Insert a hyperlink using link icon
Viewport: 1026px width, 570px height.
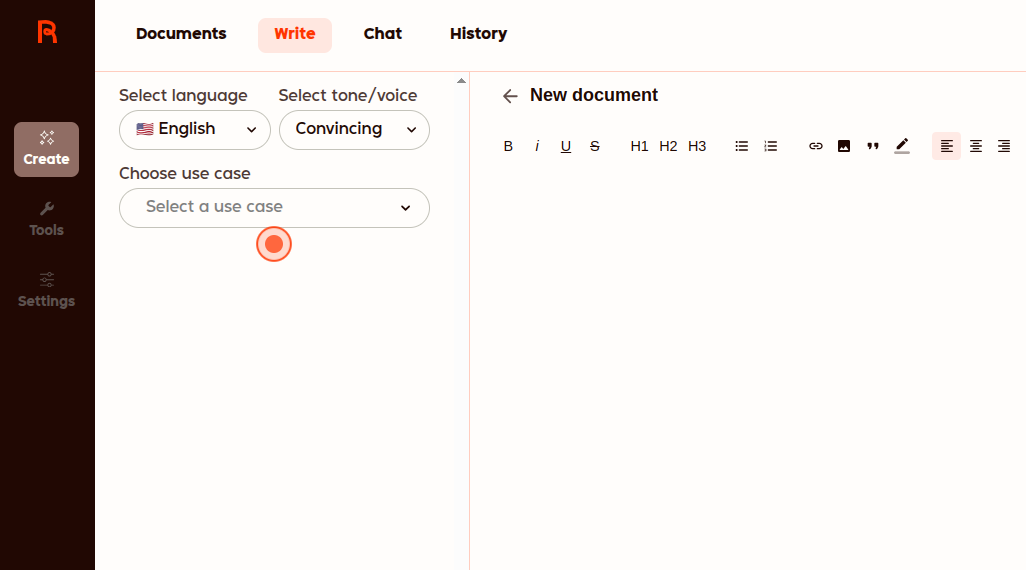(816, 146)
